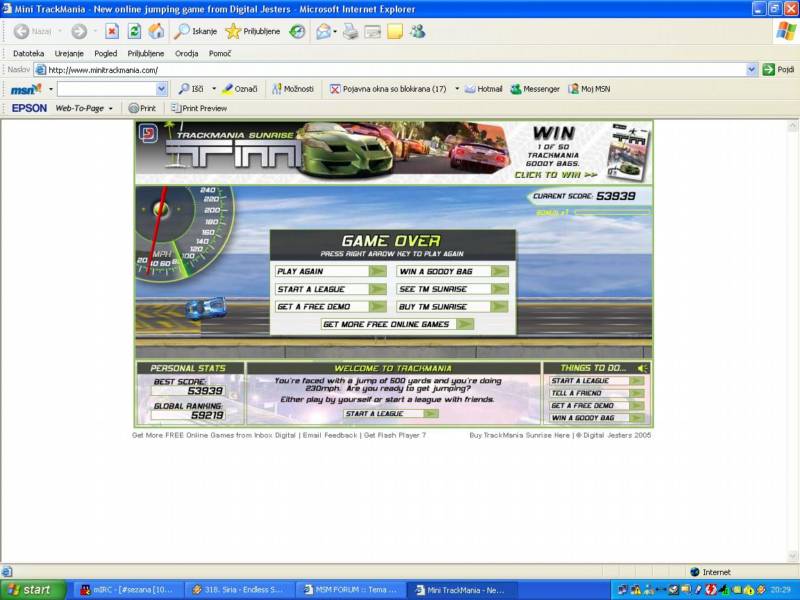800x600 pixels.
Task: Click the Click To Win banner link
Action: point(556,175)
